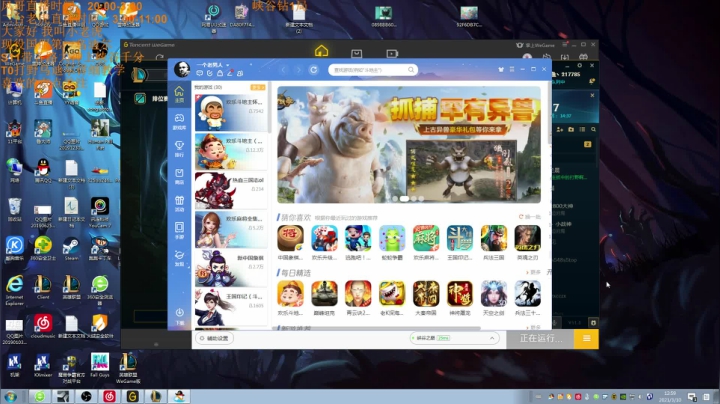Open the OBS icon in the taskbar

point(86,396)
